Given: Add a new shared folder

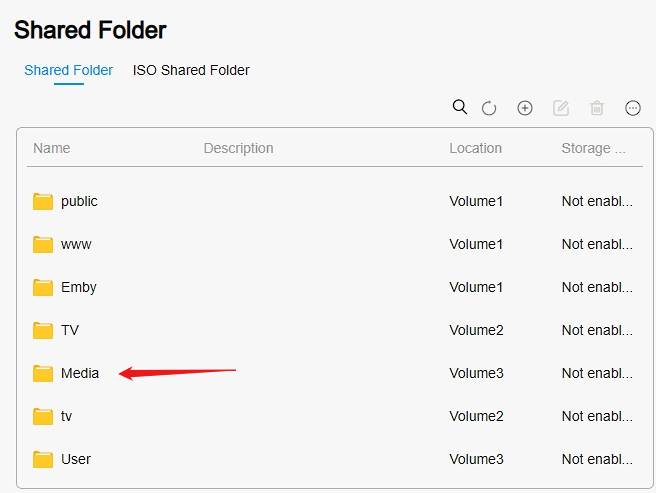Looking at the screenshot, I should (x=525, y=108).
